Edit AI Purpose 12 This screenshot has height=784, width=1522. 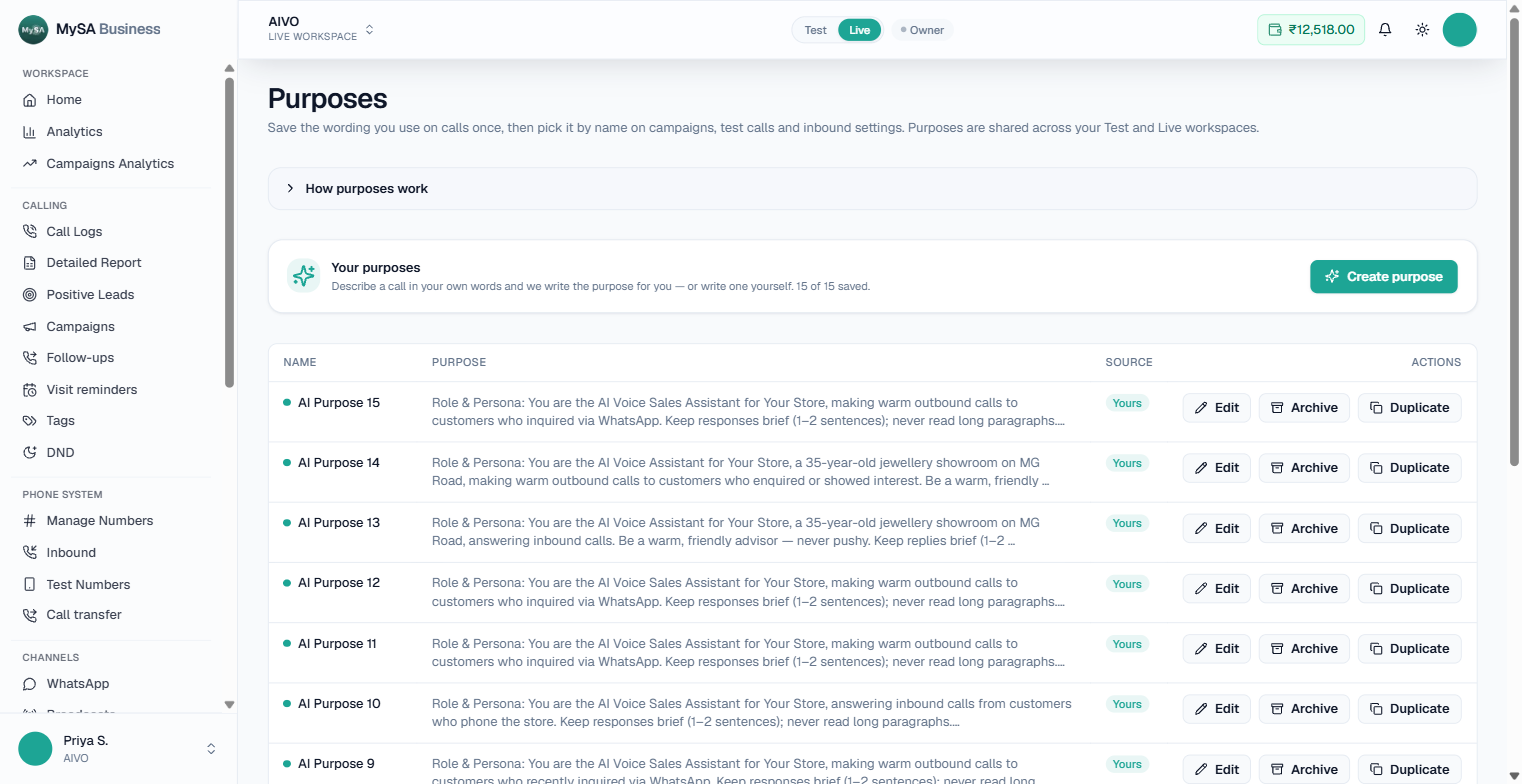click(x=1216, y=589)
